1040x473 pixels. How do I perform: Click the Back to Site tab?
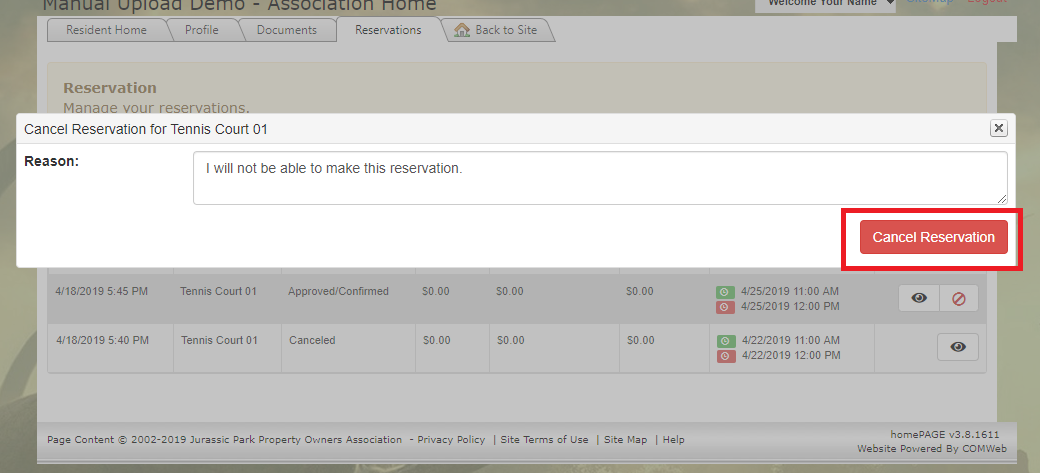pos(497,30)
